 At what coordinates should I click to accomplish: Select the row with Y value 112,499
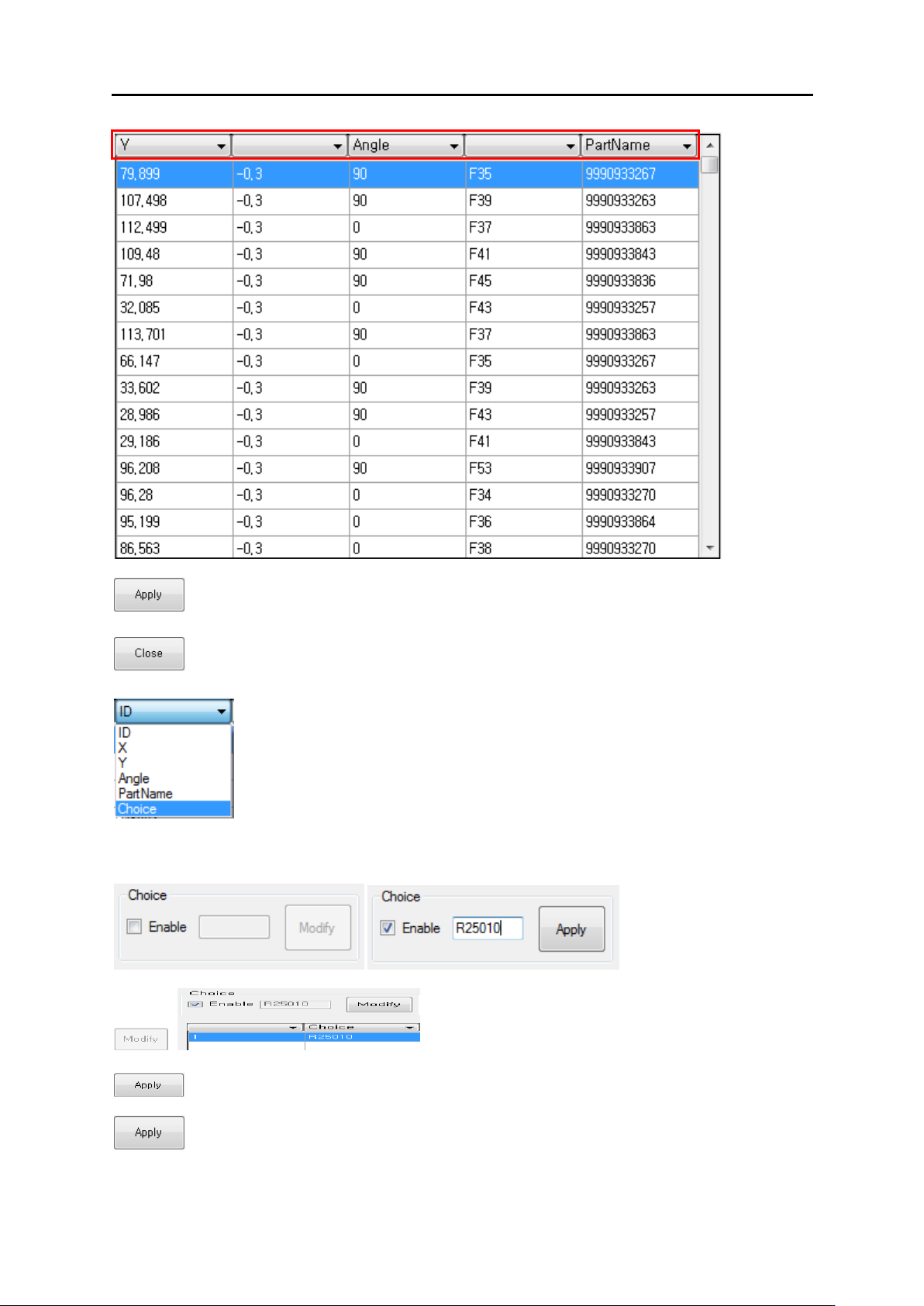(x=407, y=227)
